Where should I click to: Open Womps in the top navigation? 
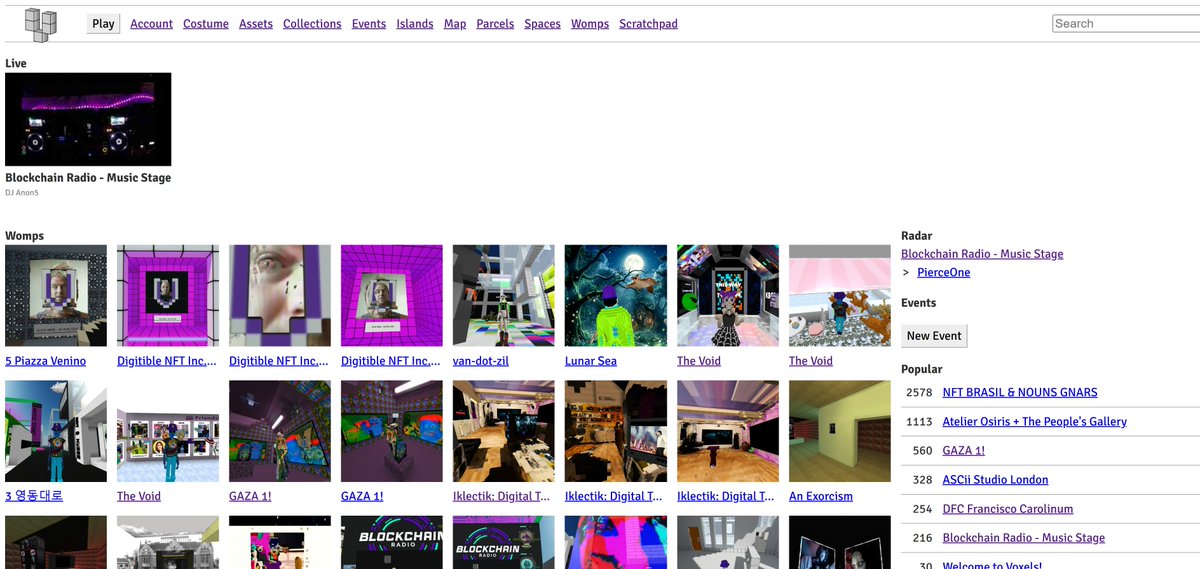(x=590, y=24)
